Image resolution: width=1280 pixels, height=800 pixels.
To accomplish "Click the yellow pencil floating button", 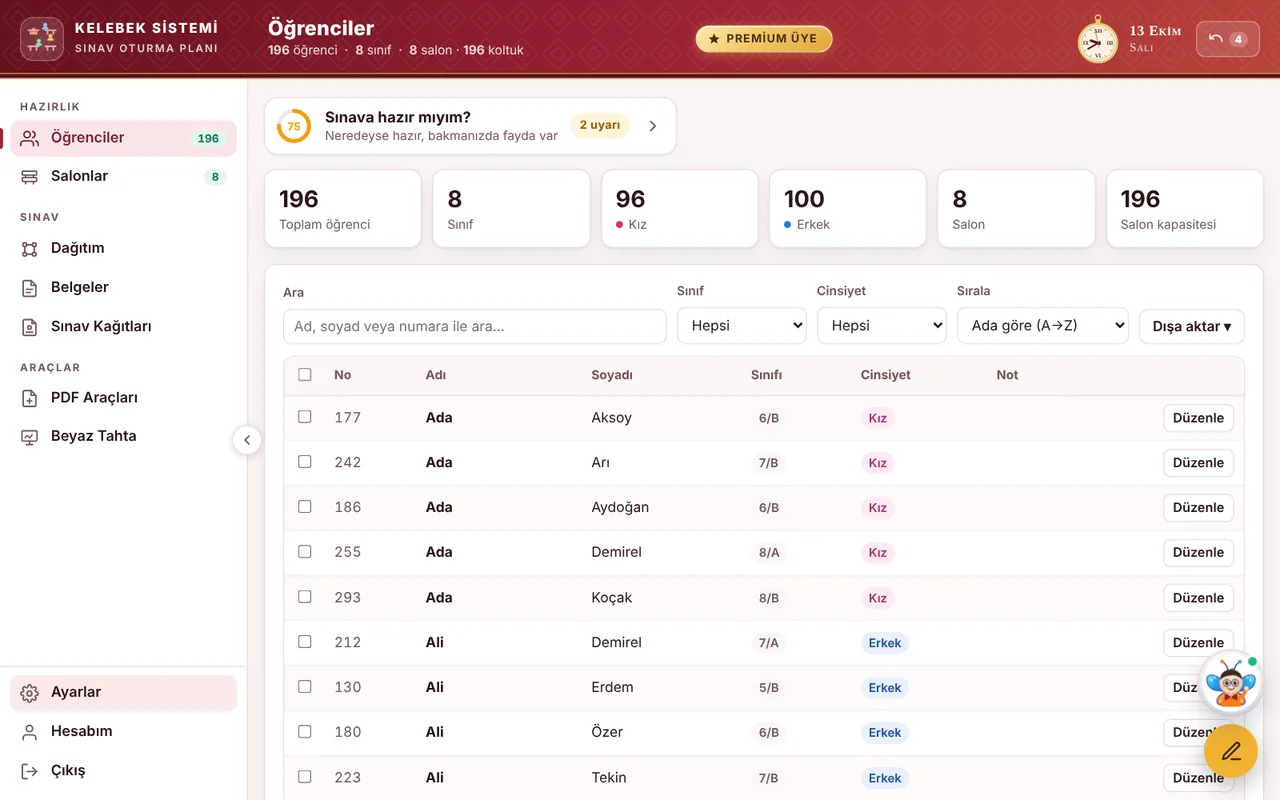I will click(1230, 750).
